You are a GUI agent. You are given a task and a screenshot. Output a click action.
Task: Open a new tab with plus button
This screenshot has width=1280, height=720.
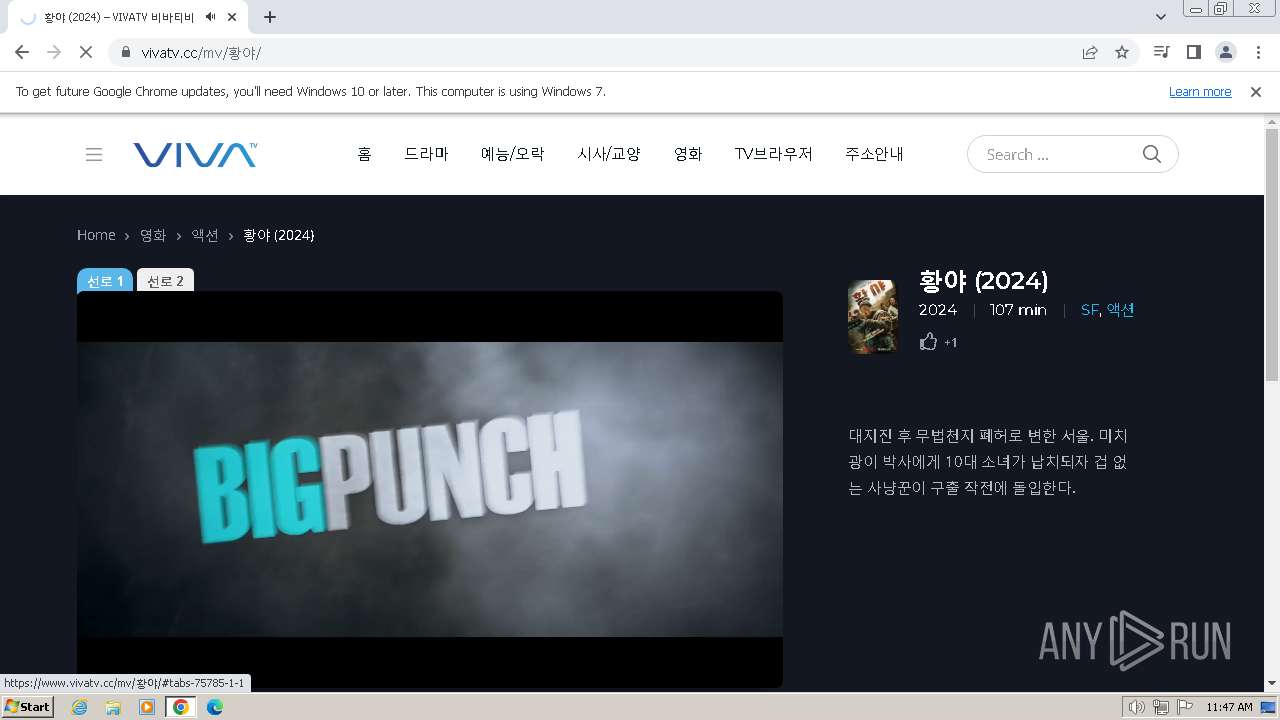click(x=270, y=17)
